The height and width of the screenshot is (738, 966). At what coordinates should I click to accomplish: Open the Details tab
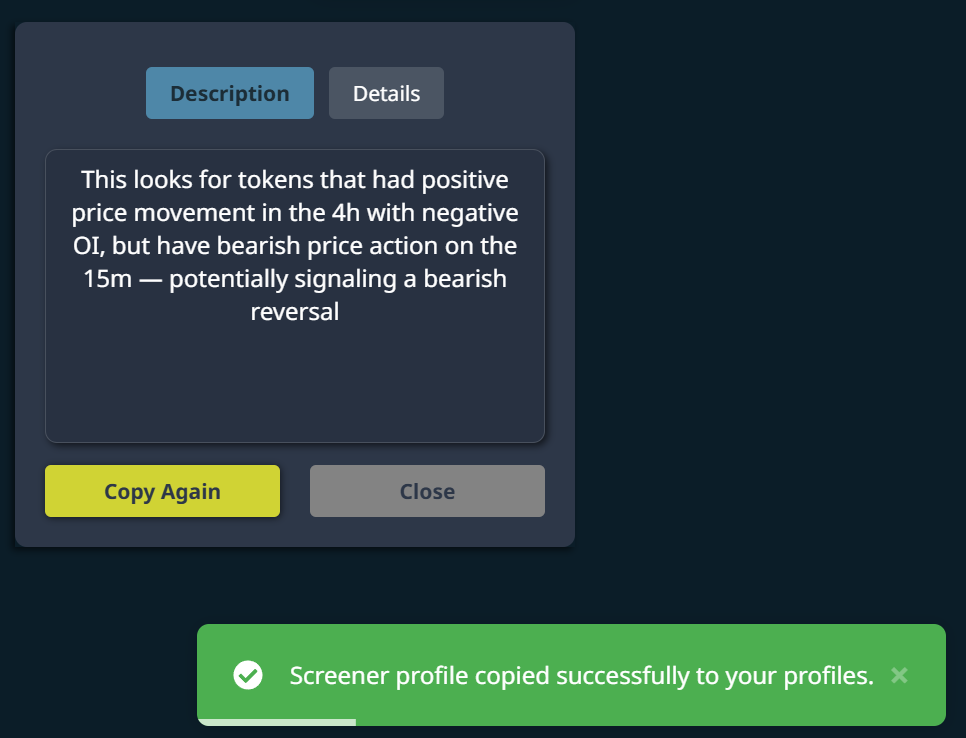386,93
